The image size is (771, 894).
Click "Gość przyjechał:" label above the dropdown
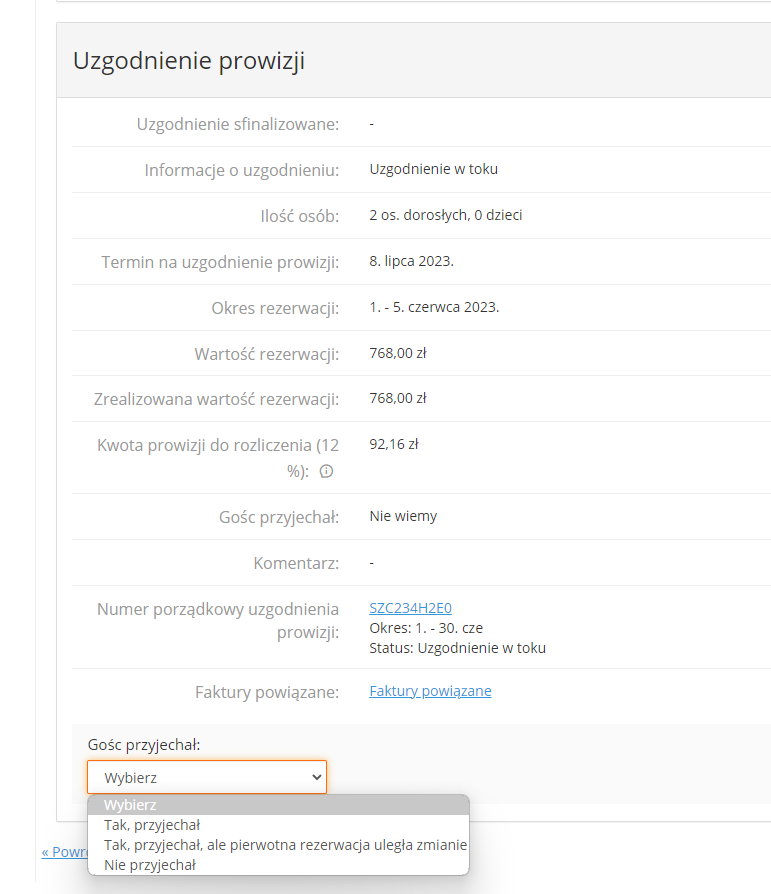pos(144,745)
